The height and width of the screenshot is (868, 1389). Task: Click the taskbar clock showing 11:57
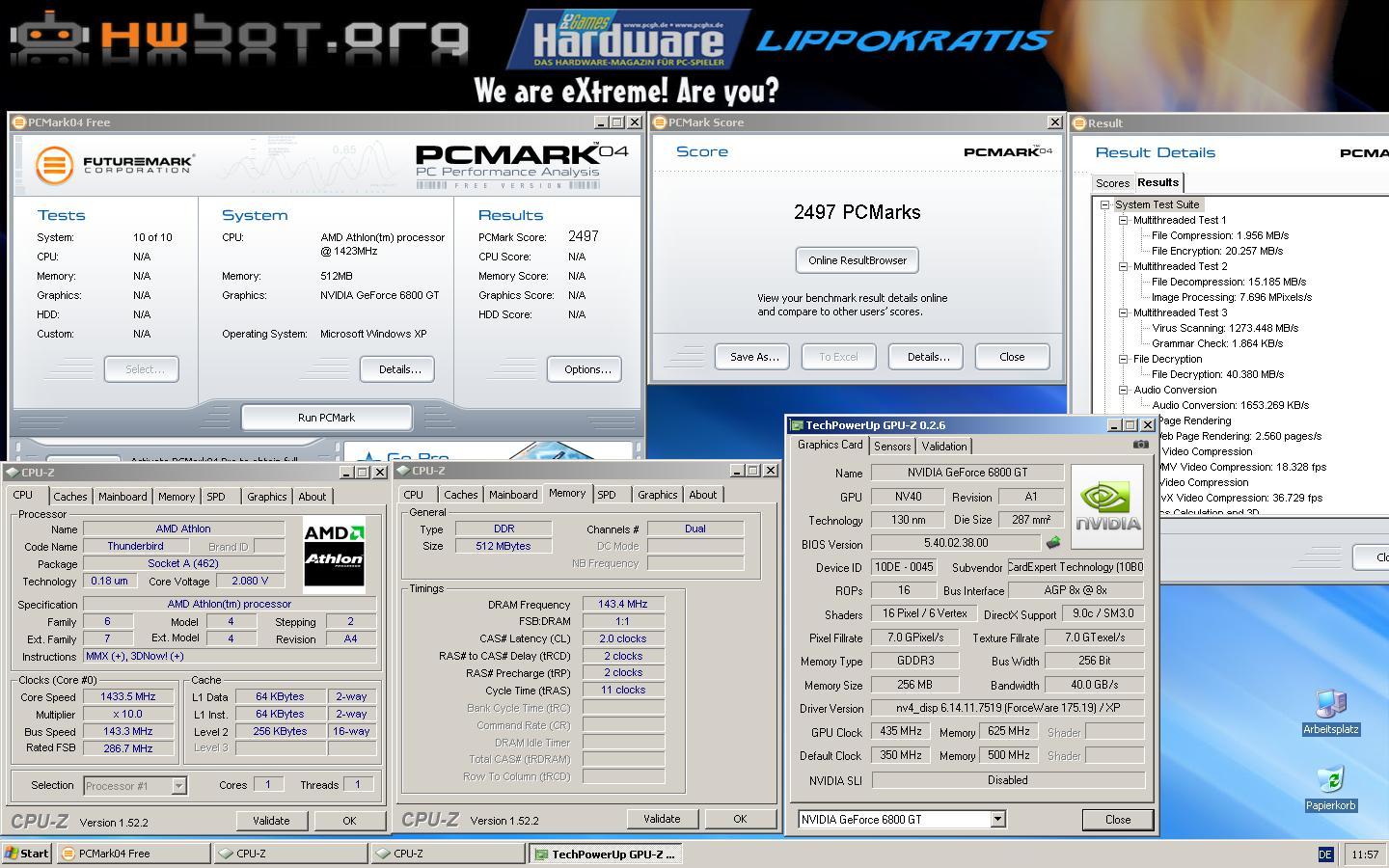[1365, 854]
